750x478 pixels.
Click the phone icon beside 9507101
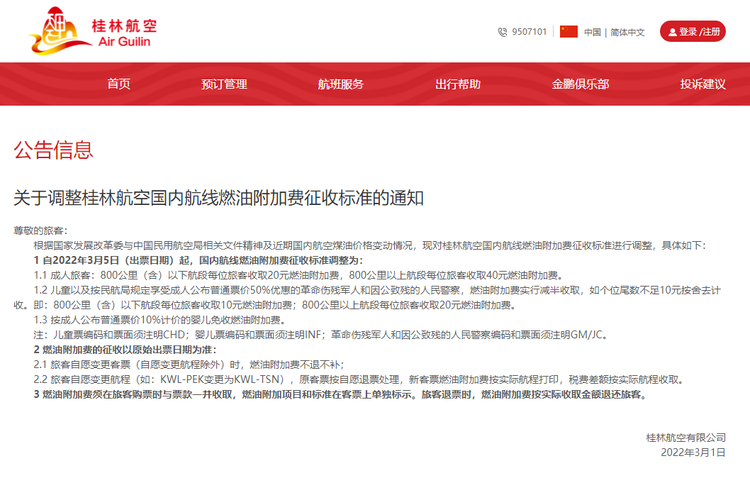point(502,32)
